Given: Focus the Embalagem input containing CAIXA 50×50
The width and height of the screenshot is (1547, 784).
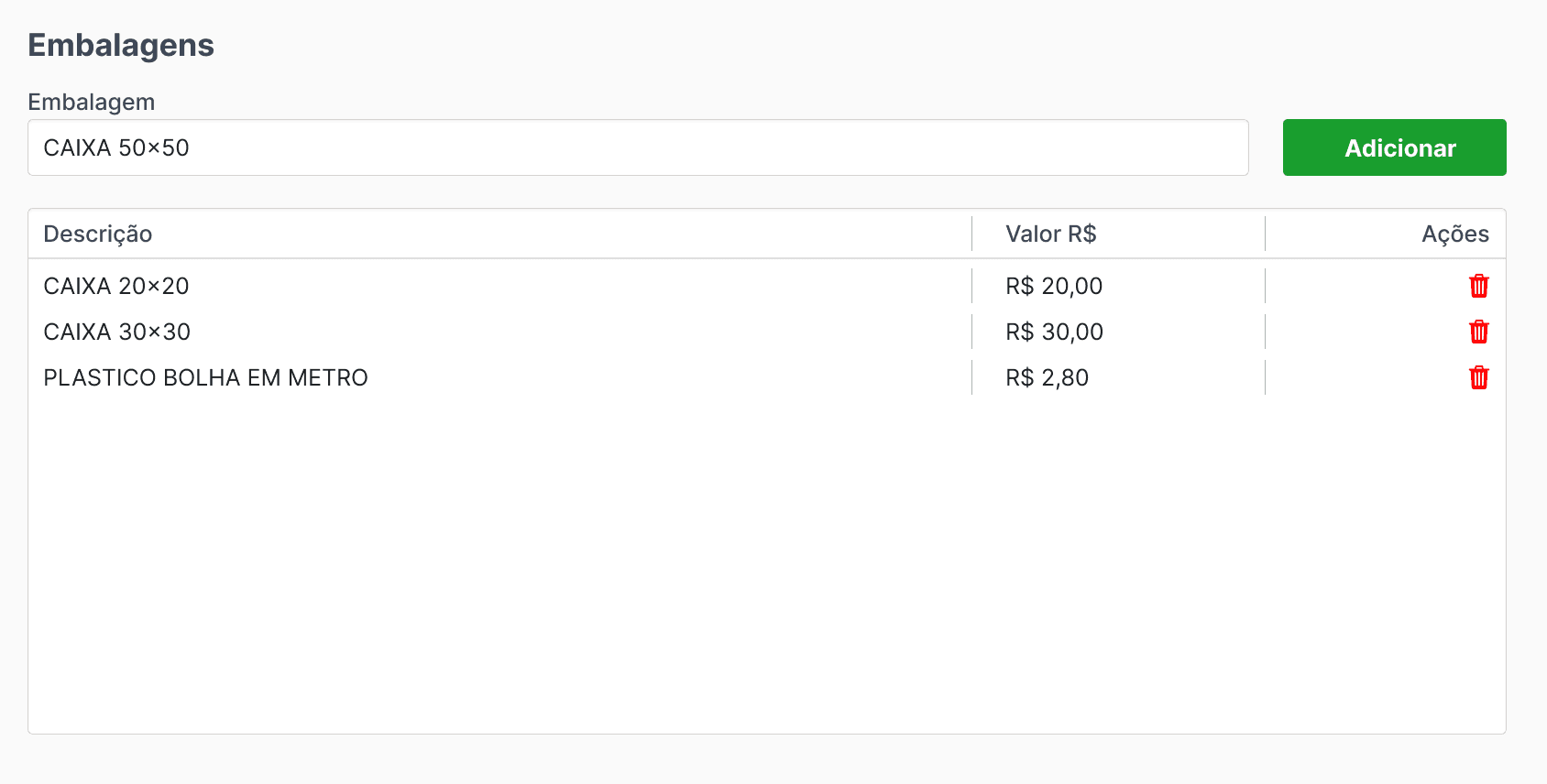Looking at the screenshot, I should tap(638, 147).
